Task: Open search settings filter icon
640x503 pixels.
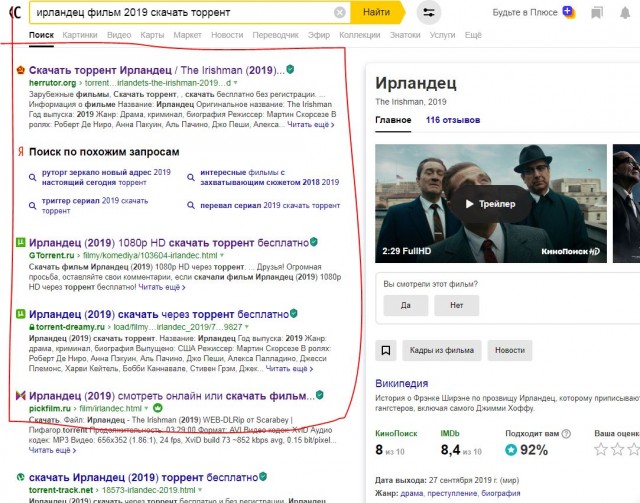Action: 429,13
